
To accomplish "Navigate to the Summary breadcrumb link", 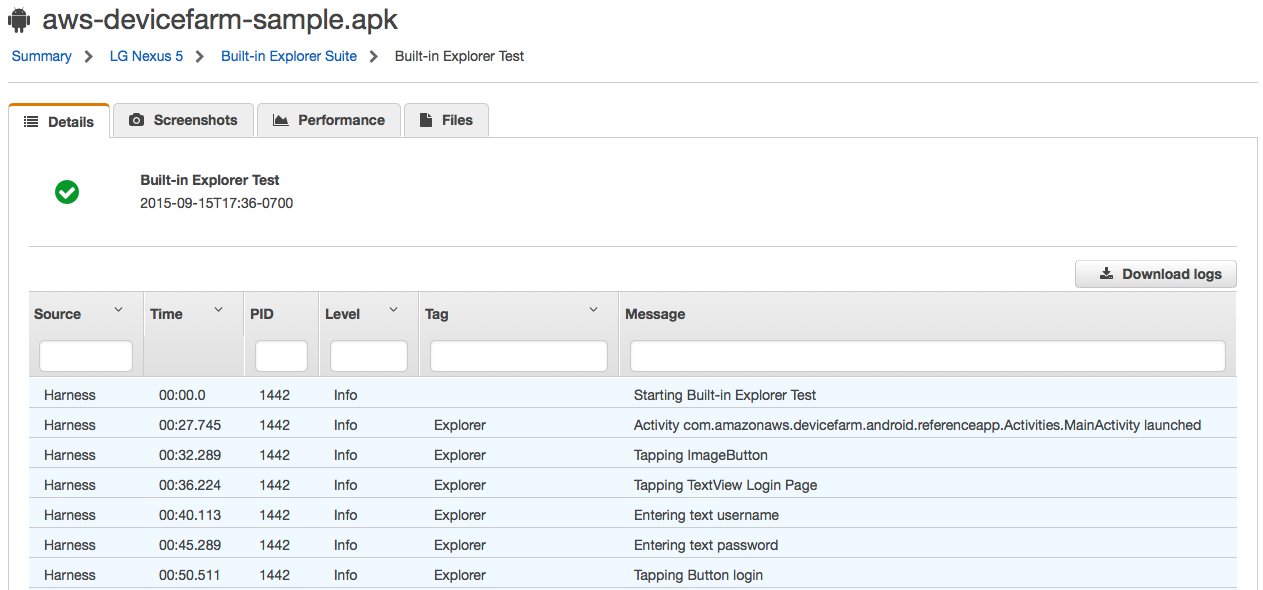I will click(41, 56).
